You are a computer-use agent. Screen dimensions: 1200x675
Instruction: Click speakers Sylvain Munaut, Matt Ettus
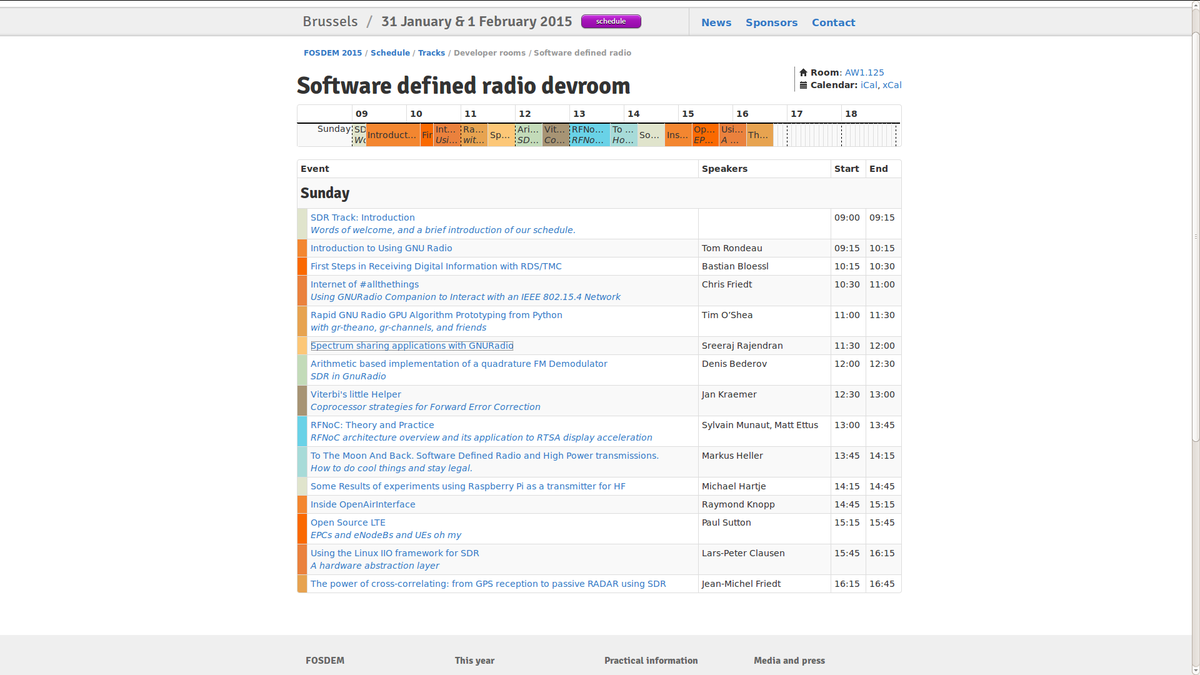click(x=760, y=425)
